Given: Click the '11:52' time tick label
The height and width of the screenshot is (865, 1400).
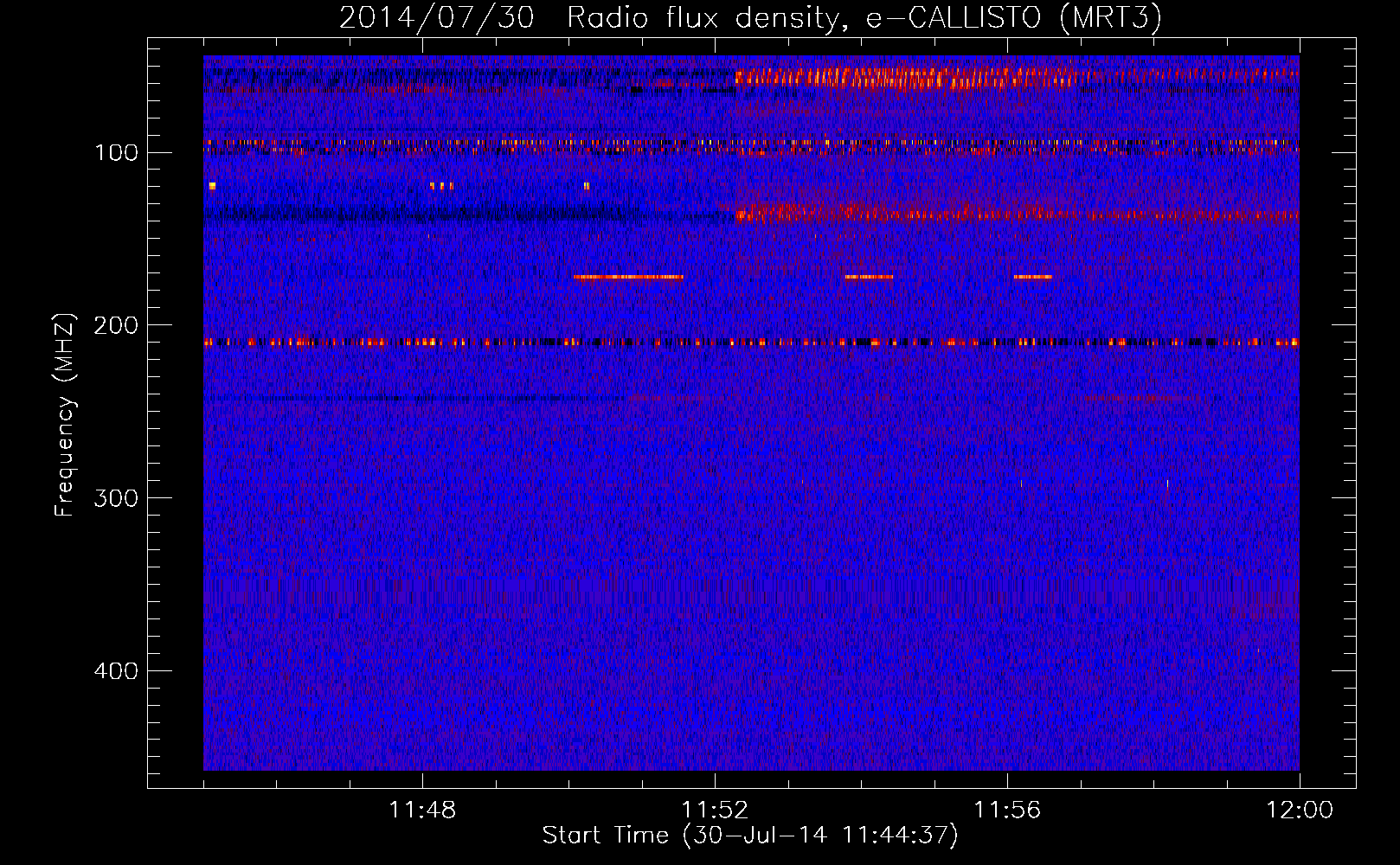Looking at the screenshot, I should [715, 811].
